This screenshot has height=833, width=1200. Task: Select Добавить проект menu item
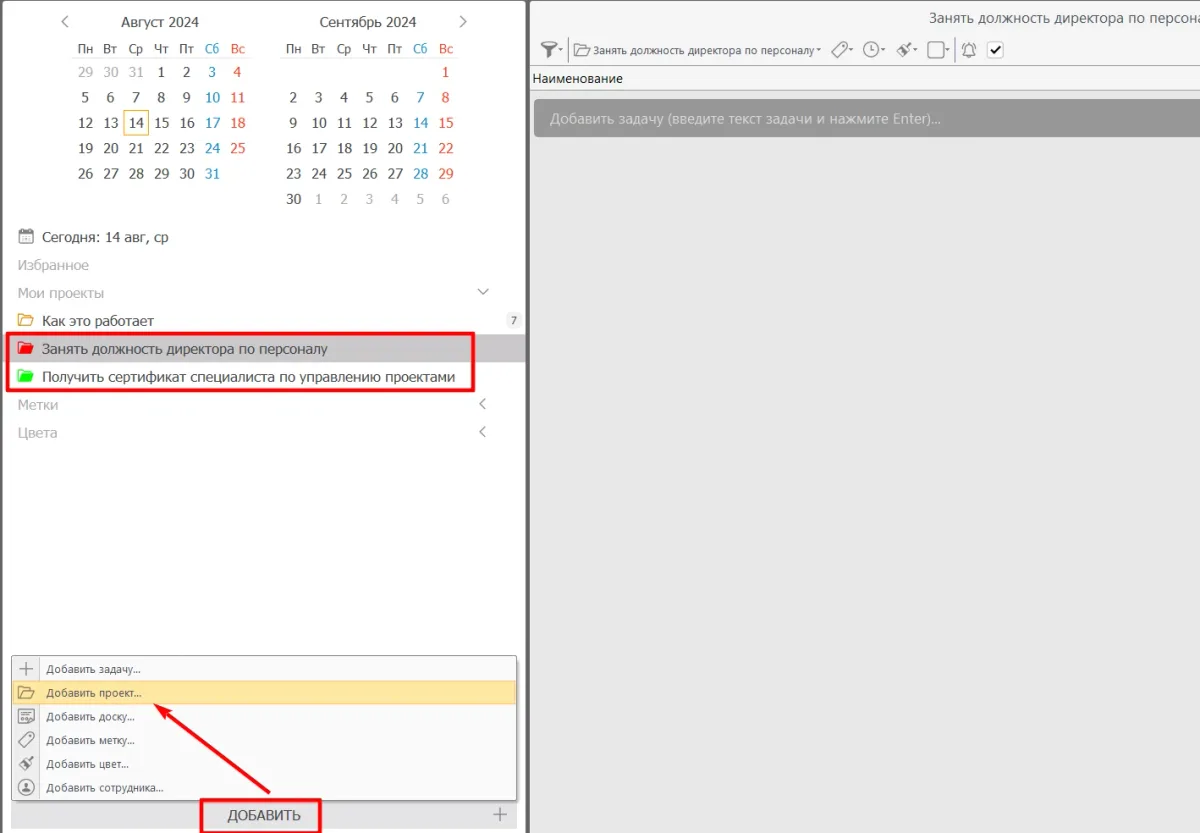[x=94, y=692]
